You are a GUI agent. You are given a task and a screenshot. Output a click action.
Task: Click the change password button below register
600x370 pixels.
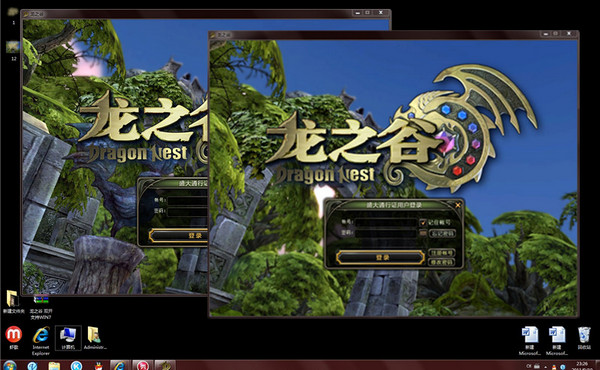(442, 262)
